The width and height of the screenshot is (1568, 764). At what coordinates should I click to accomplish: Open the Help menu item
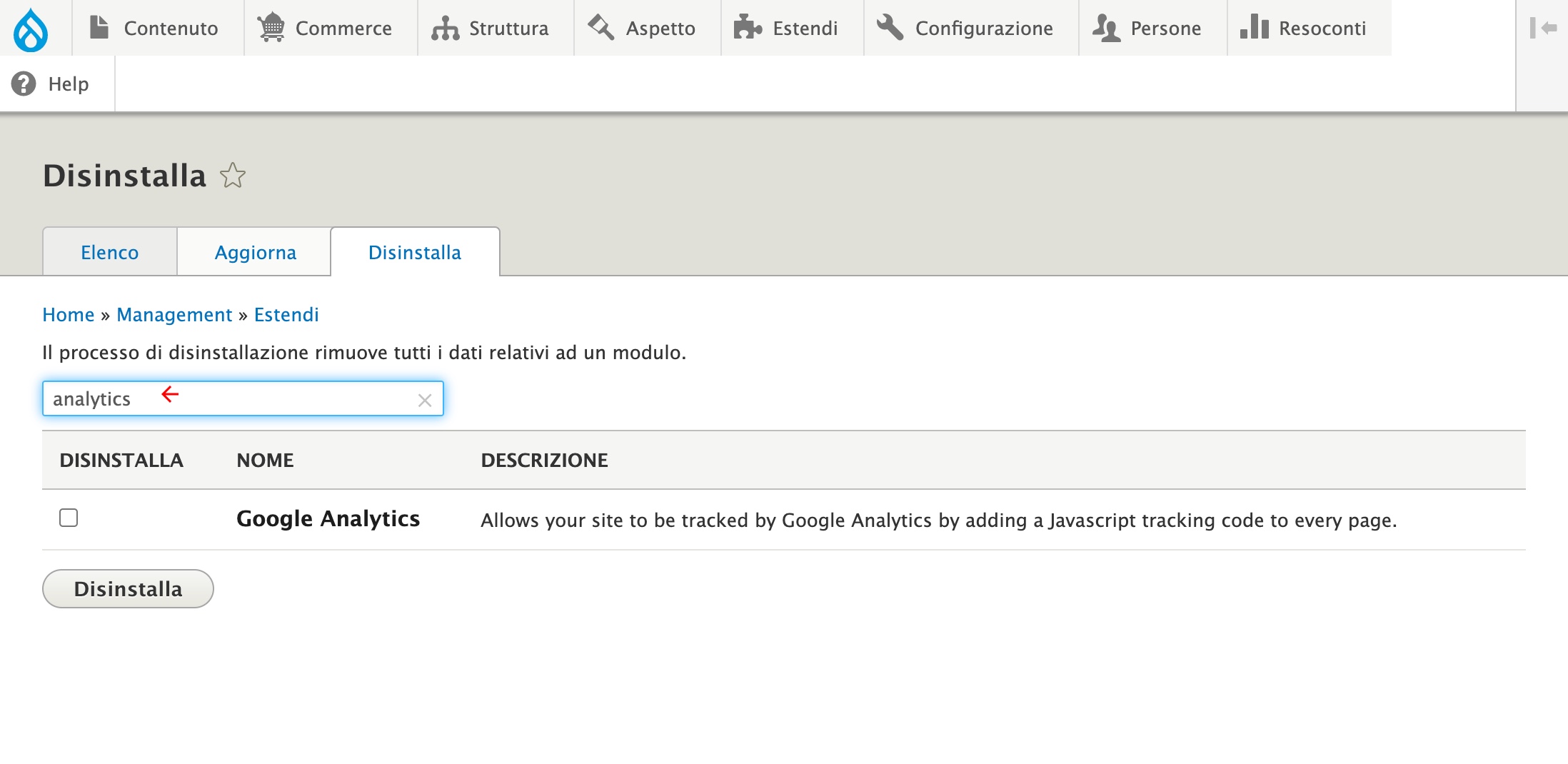coord(57,84)
